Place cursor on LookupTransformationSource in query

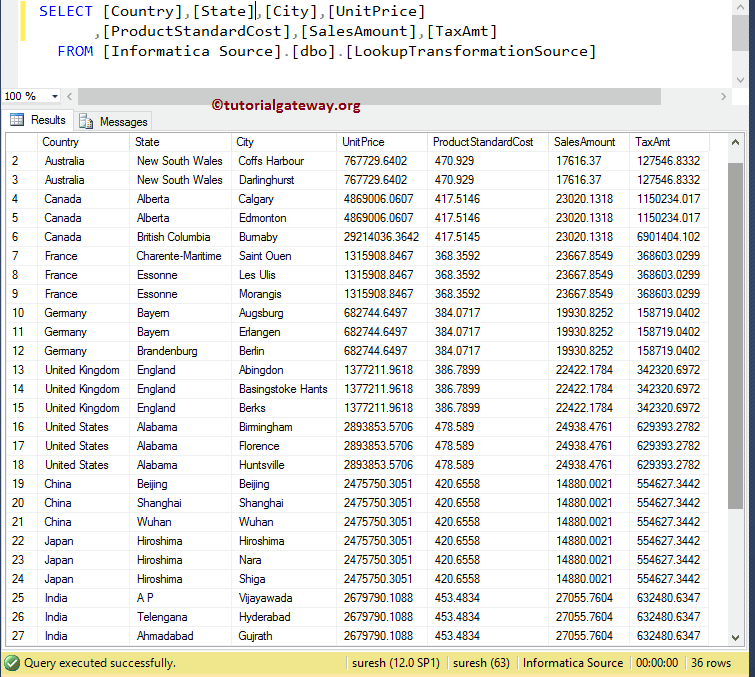pyautogui.click(x=470, y=51)
